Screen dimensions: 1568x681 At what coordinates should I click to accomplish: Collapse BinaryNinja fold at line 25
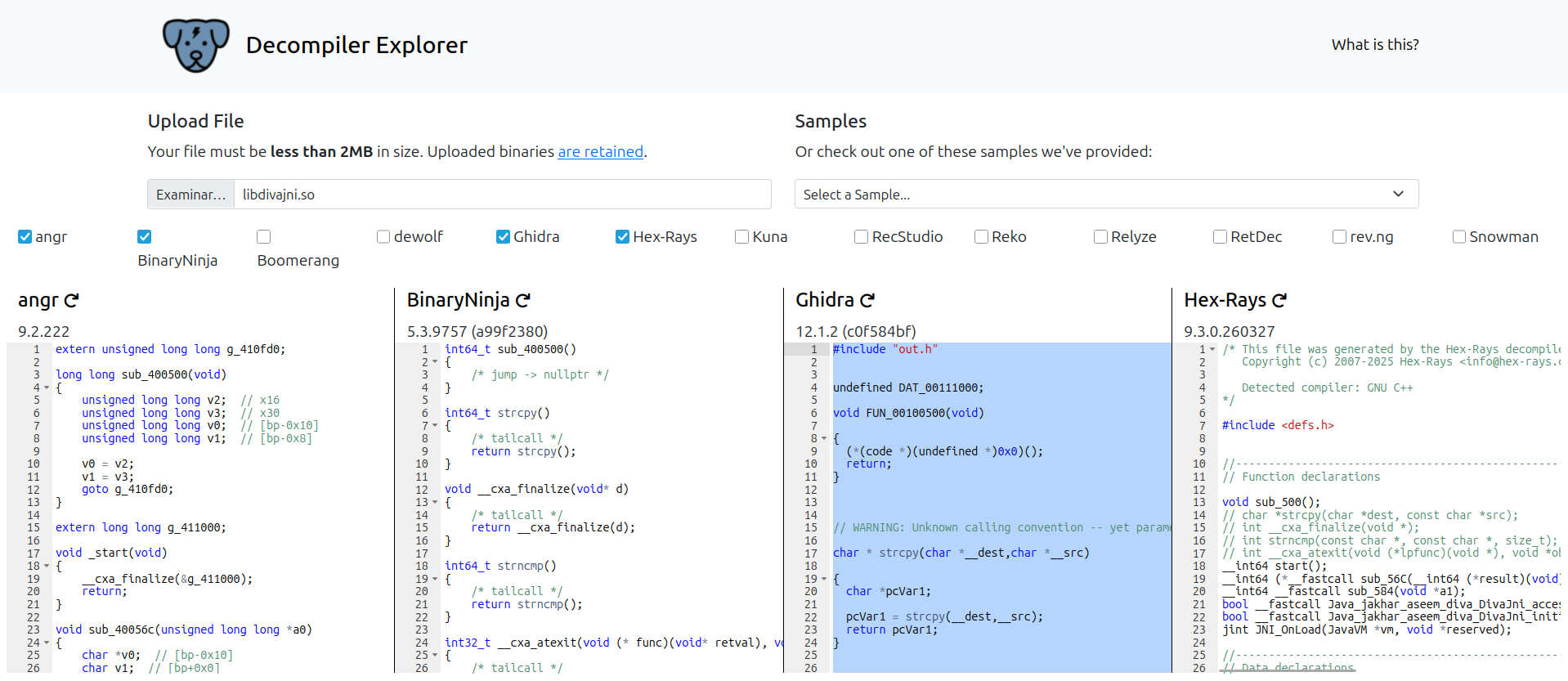click(x=435, y=655)
